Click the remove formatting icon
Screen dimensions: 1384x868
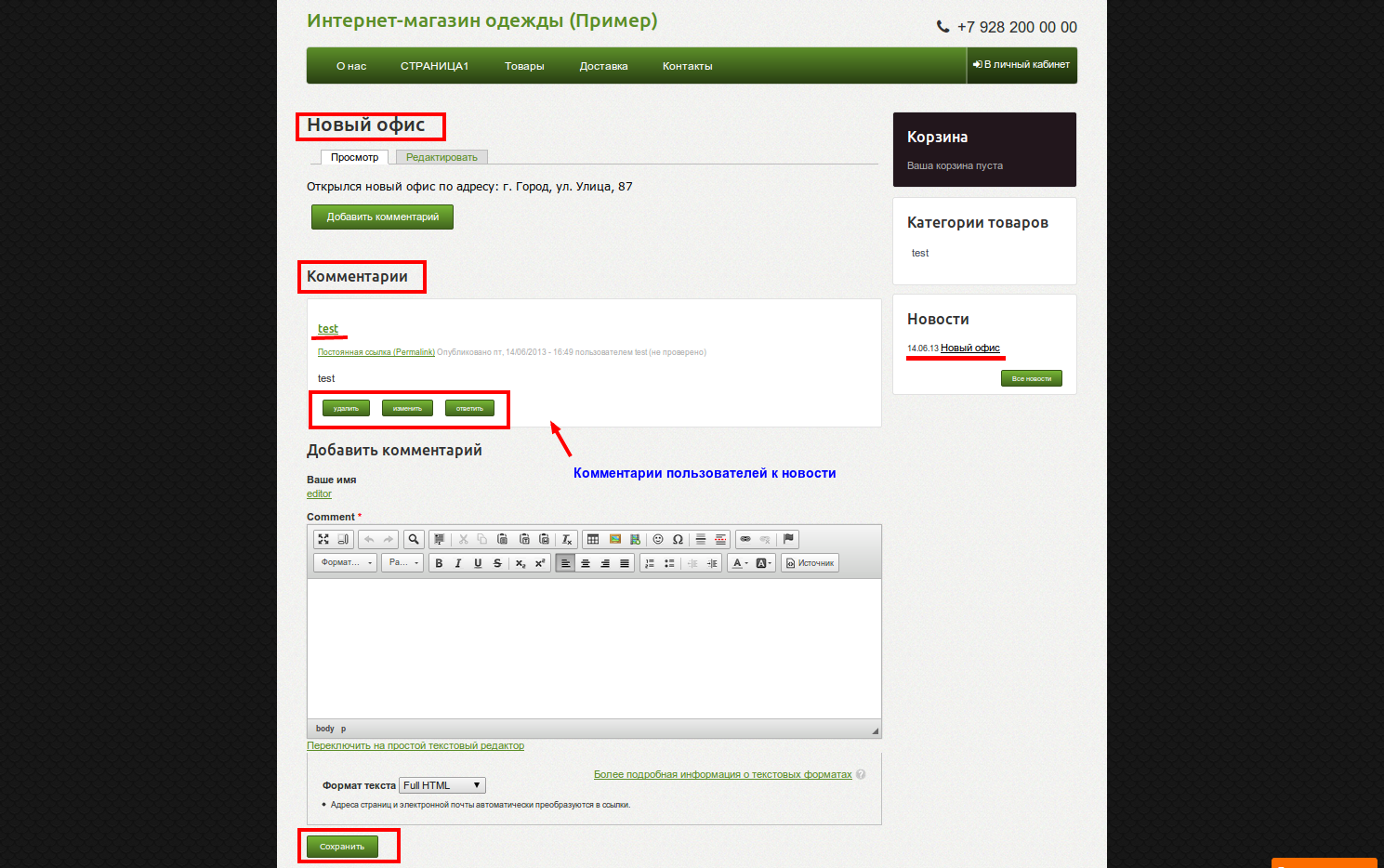pyautogui.click(x=567, y=539)
